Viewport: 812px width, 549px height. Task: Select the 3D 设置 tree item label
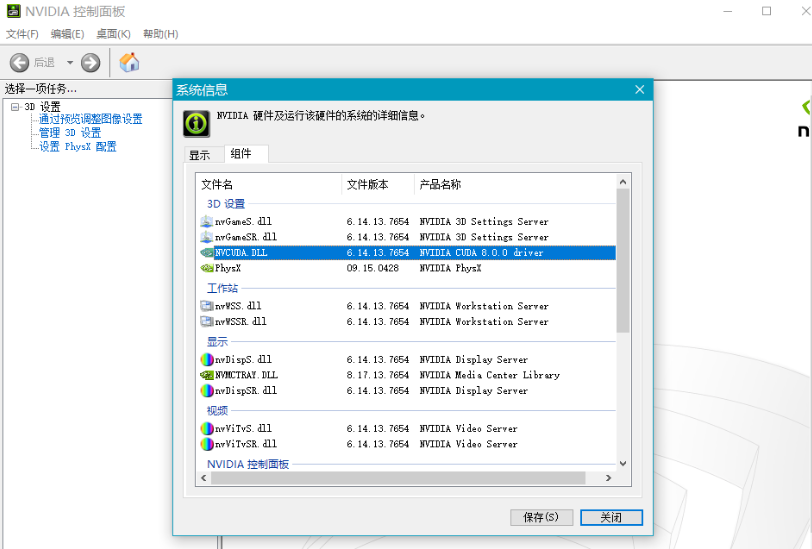coord(42,107)
